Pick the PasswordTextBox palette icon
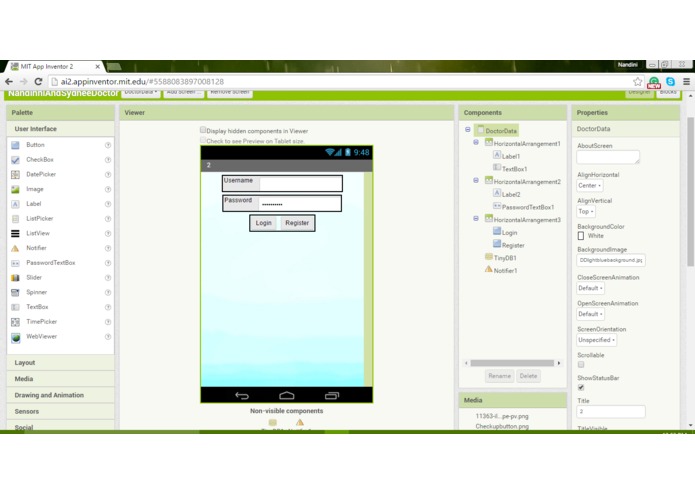 tap(16, 263)
